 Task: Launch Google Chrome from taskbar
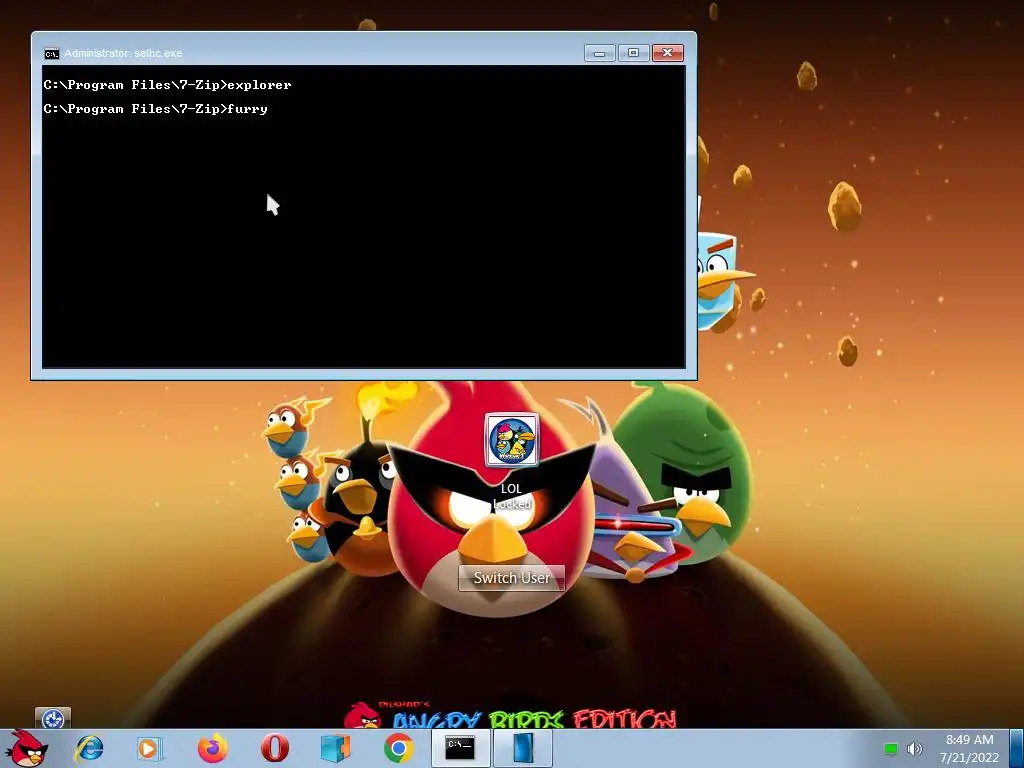point(398,748)
